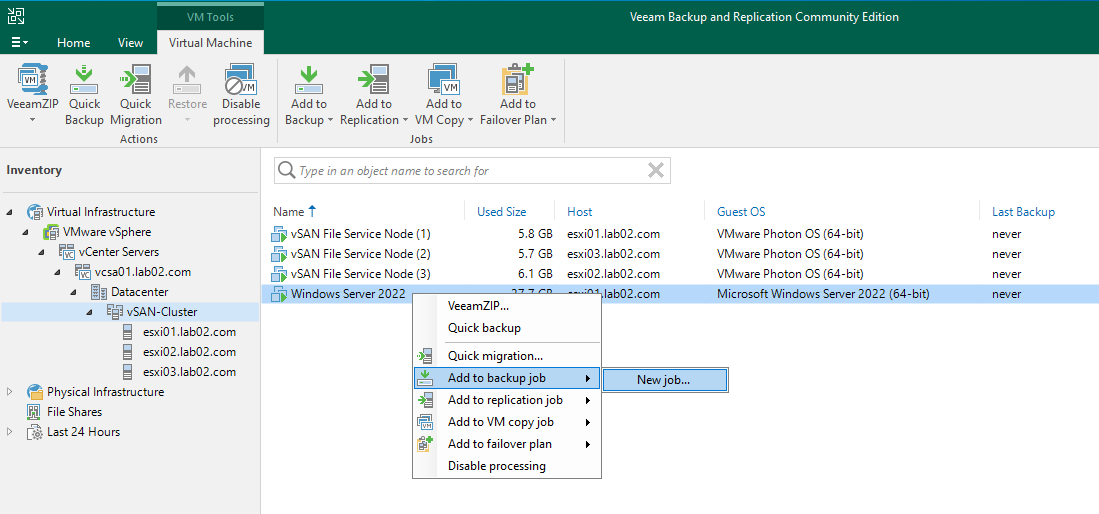The image size is (1099, 514).
Task: Click Add to Replication ribbon icon
Action: point(374,79)
